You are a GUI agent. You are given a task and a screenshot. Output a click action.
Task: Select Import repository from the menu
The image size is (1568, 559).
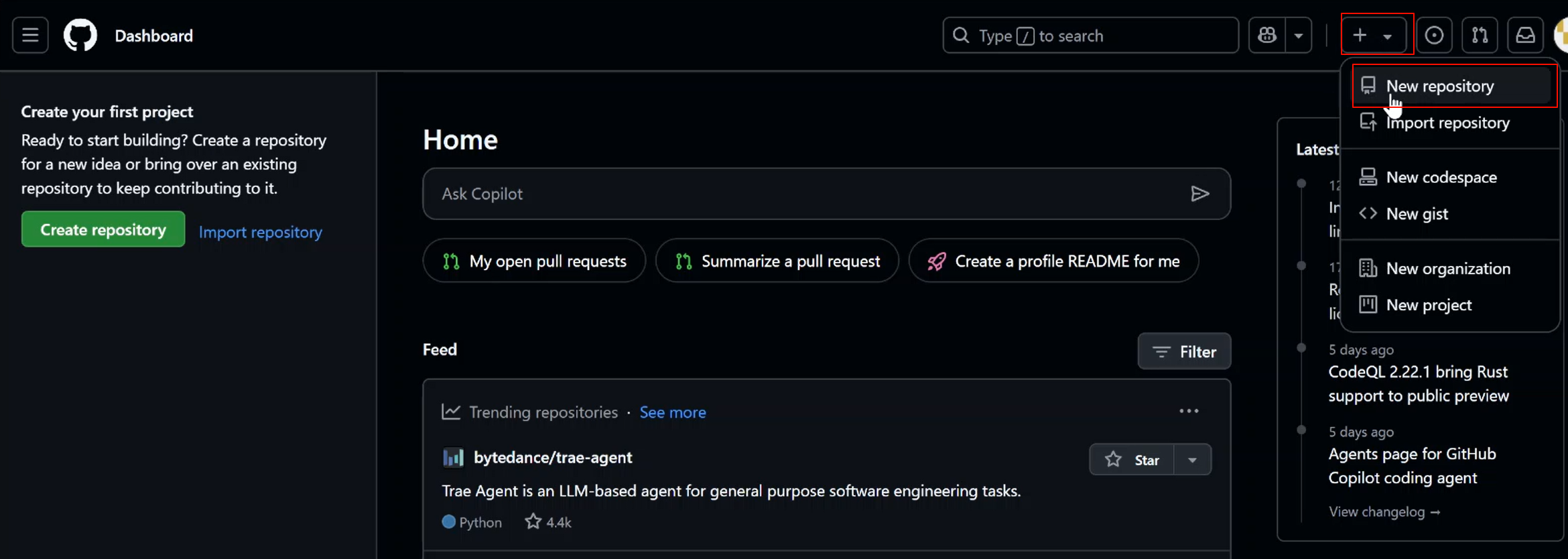point(1451,123)
